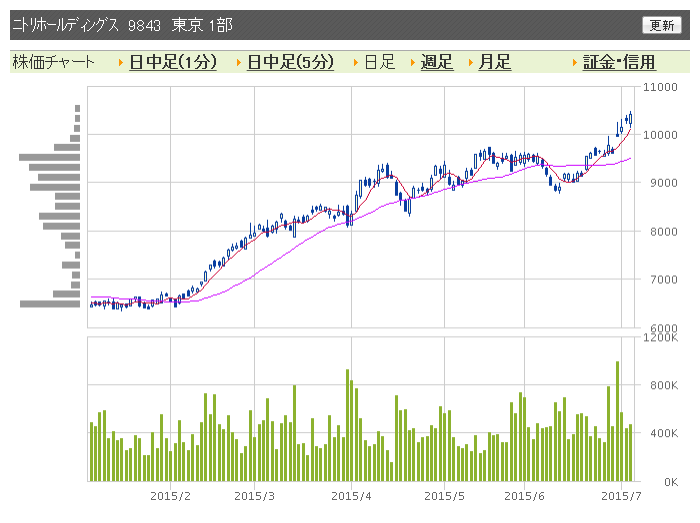700x523 pixels.
Task: Switch to 日中足(5分) chart view
Action: tap(290, 62)
